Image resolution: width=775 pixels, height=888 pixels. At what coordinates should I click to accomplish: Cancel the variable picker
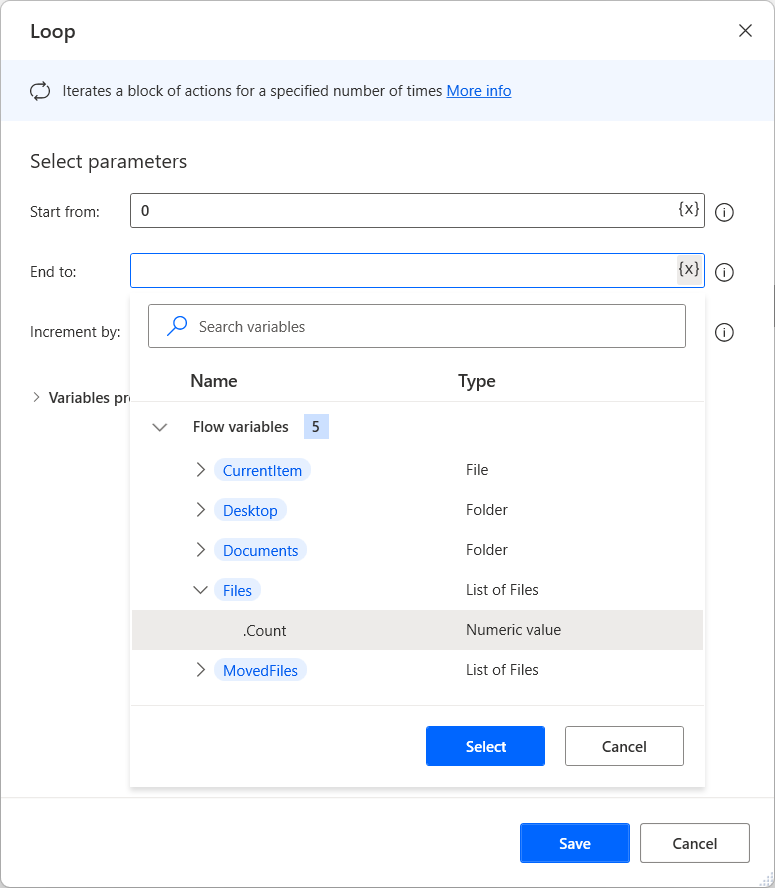624,745
